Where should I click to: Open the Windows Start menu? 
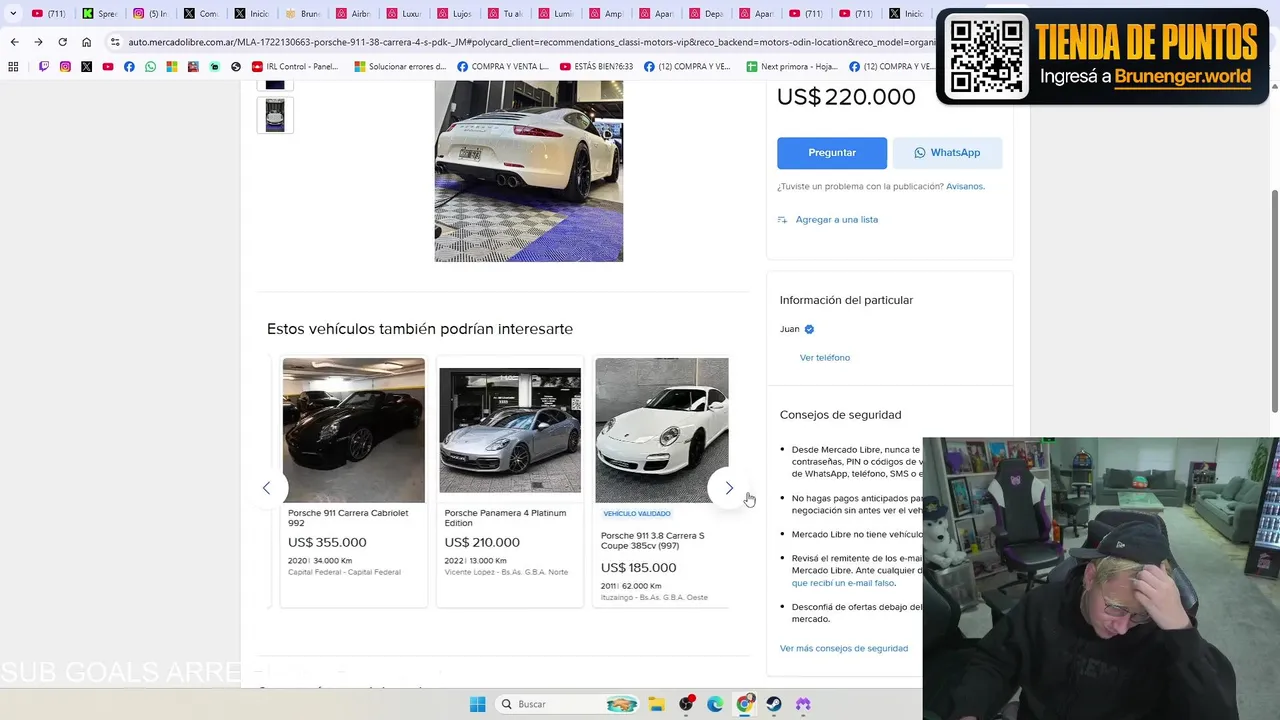pos(478,704)
